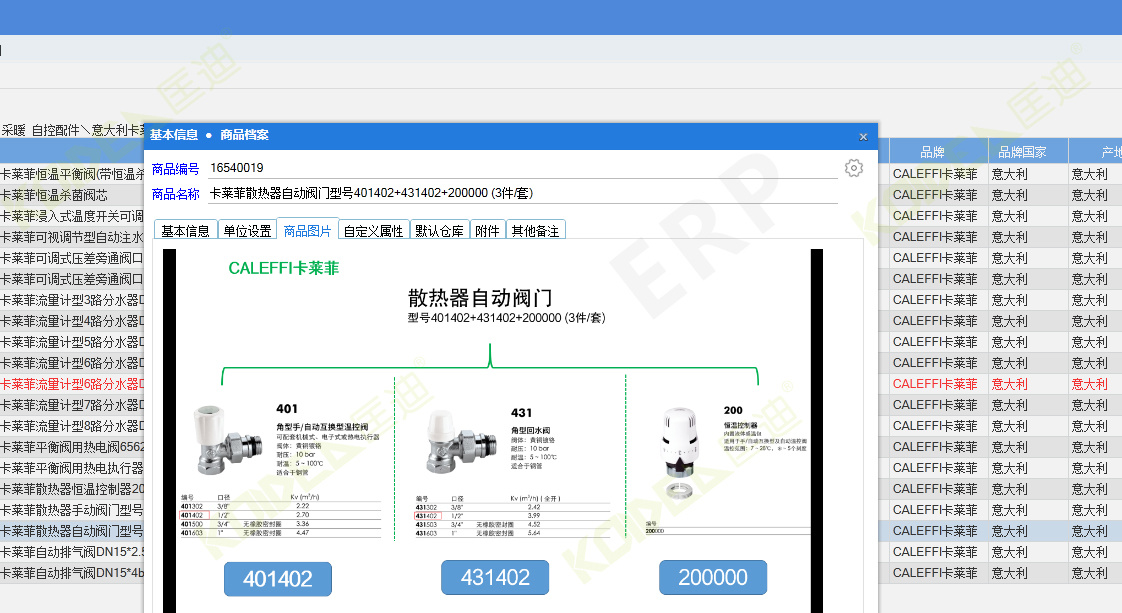Viewport: 1122px width, 613px height.
Task: Go to the 自定义属性 tab
Action: tap(374, 230)
